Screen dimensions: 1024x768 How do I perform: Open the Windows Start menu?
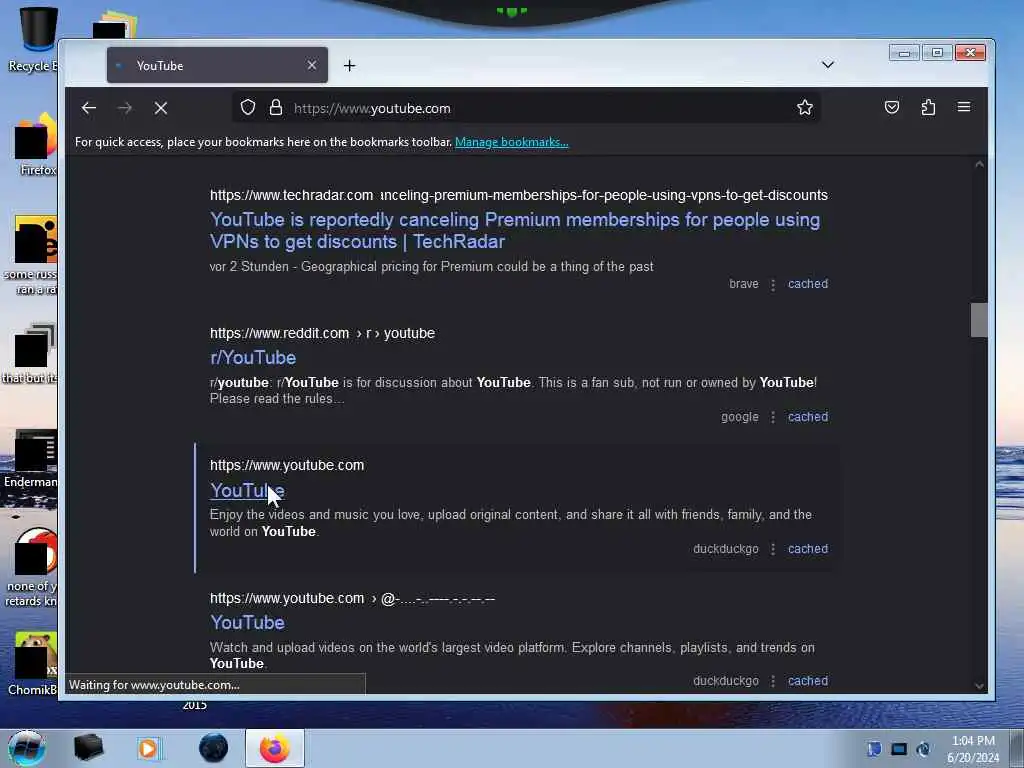click(x=27, y=748)
